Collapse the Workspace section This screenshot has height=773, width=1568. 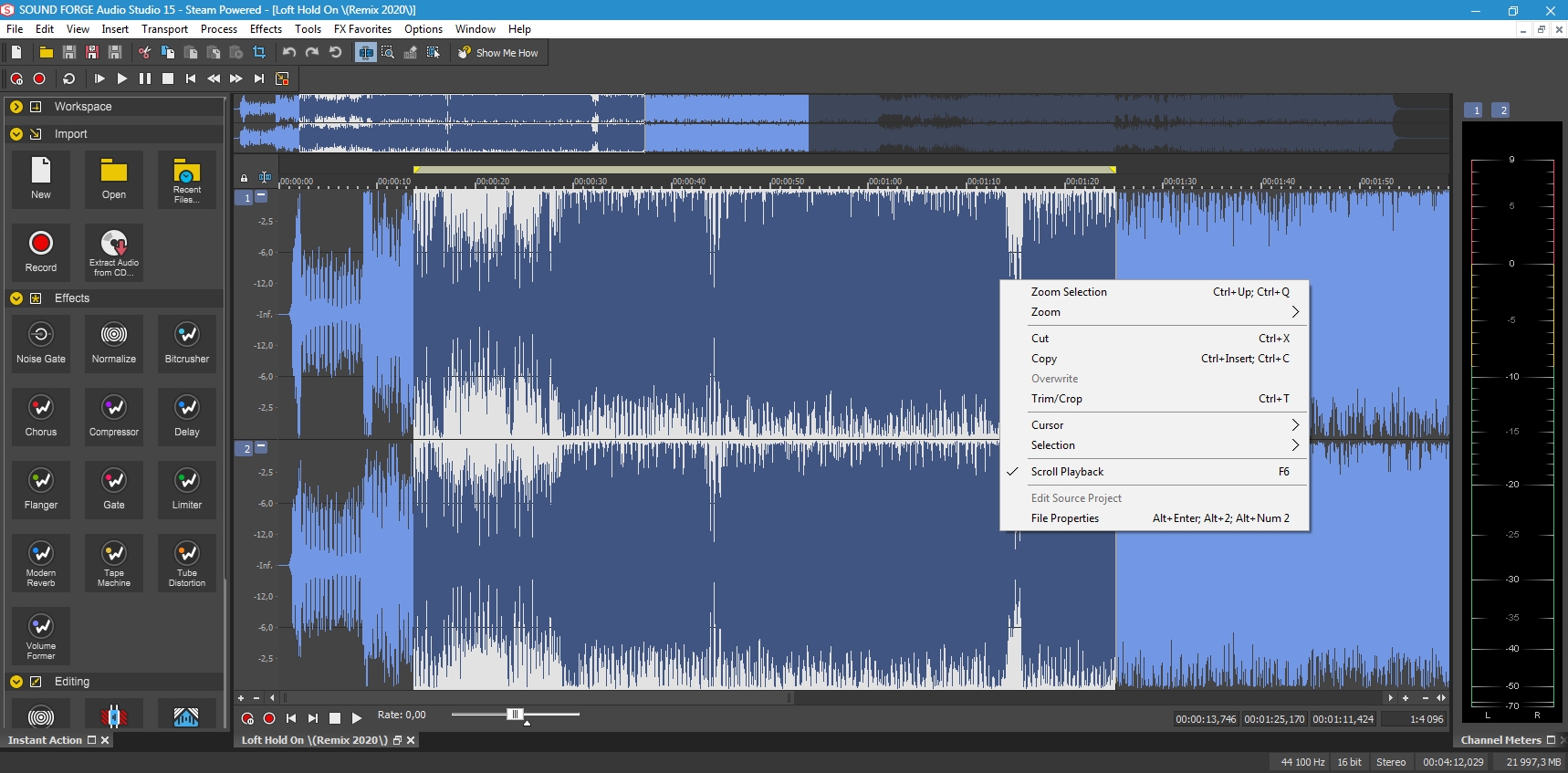[16, 107]
